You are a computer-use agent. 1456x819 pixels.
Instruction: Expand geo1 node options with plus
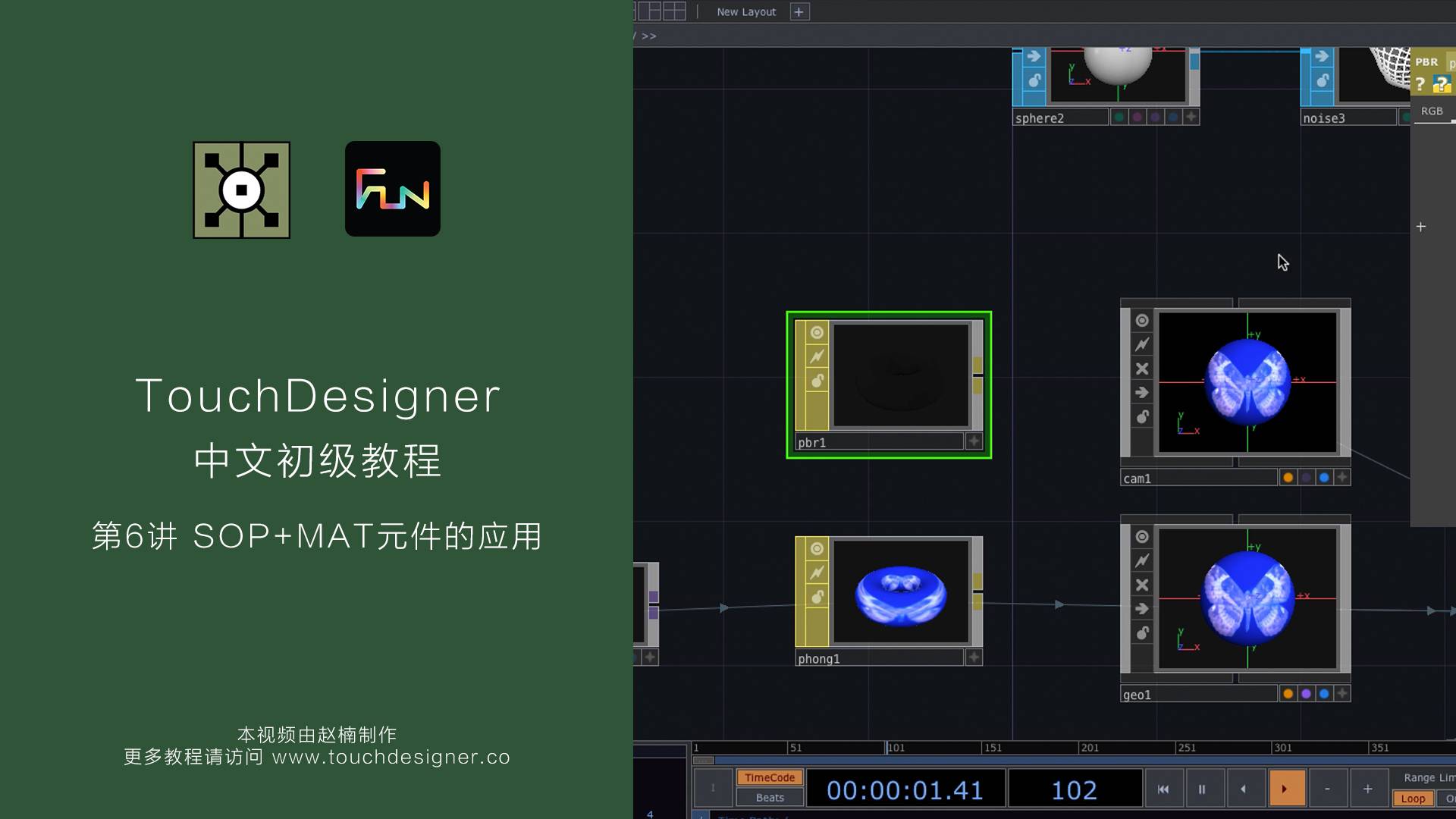1342,693
